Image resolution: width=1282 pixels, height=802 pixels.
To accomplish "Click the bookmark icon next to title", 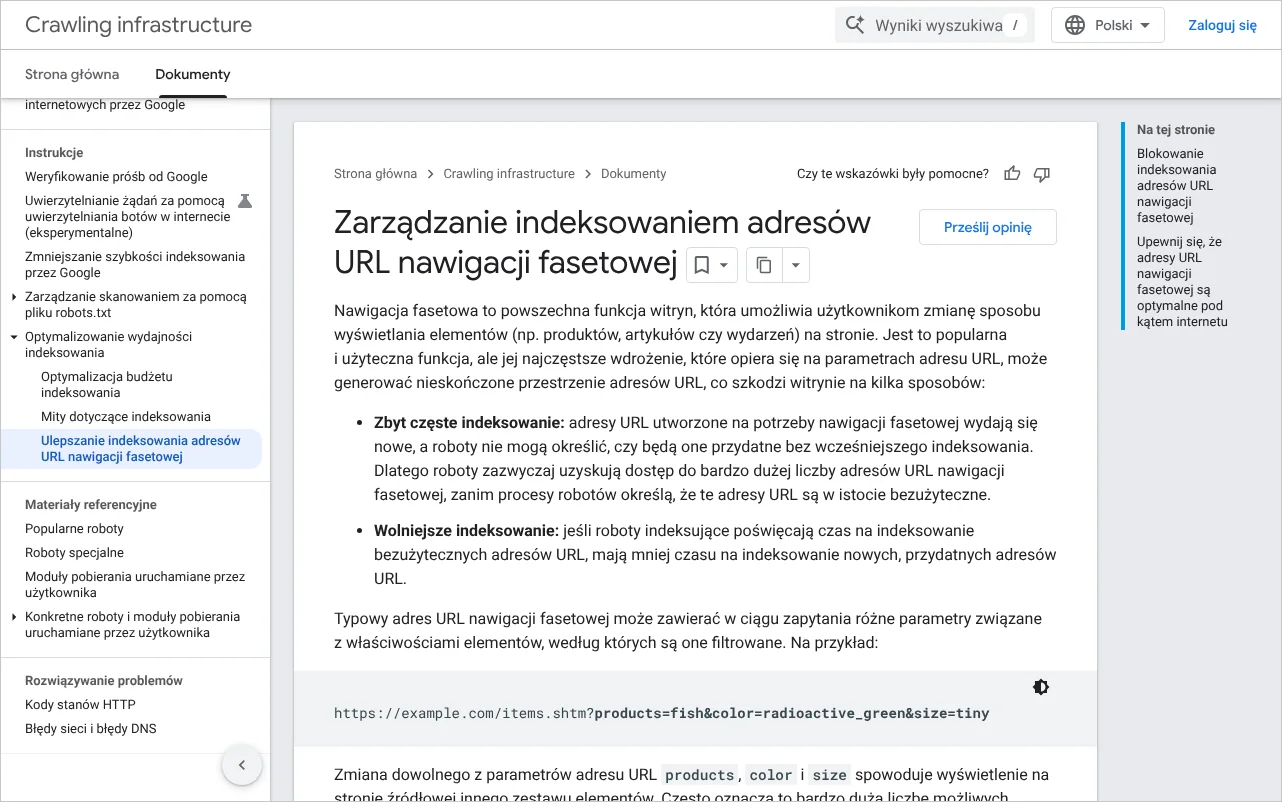I will click(702, 265).
